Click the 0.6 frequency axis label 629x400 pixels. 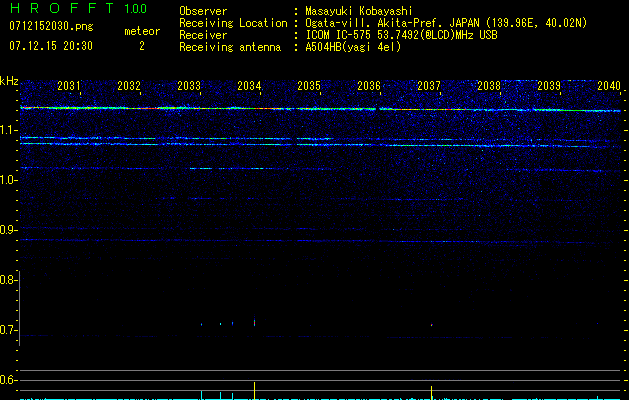[x=8, y=380]
